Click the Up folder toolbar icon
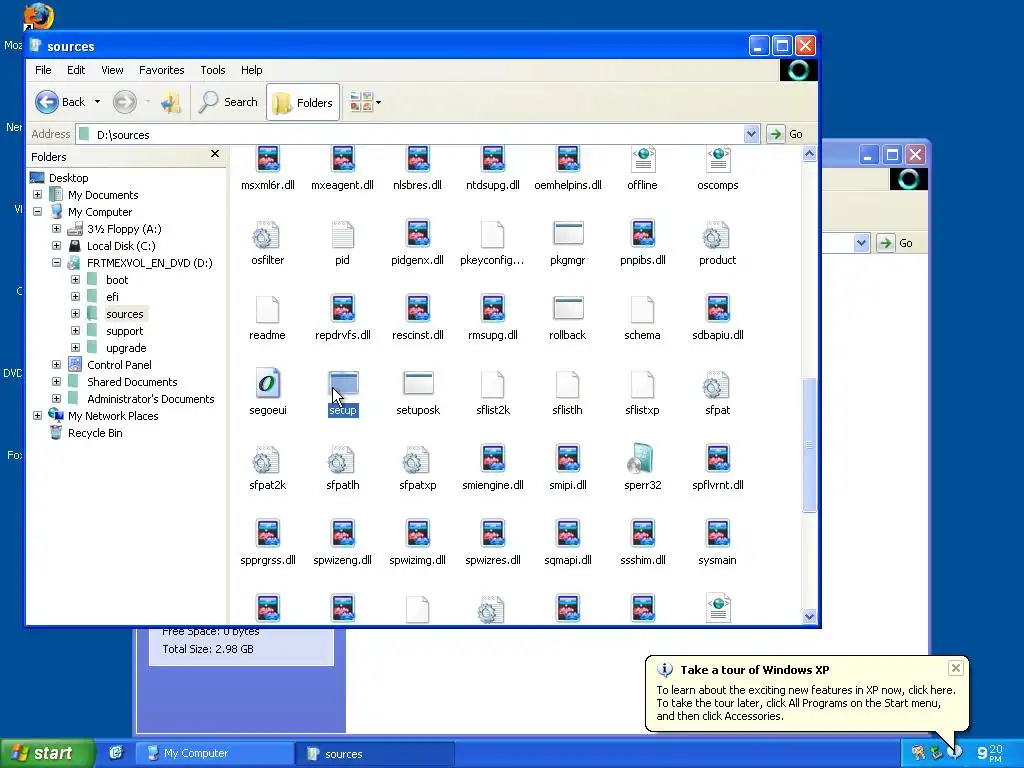Screen dimensions: 1024x768 click(171, 102)
